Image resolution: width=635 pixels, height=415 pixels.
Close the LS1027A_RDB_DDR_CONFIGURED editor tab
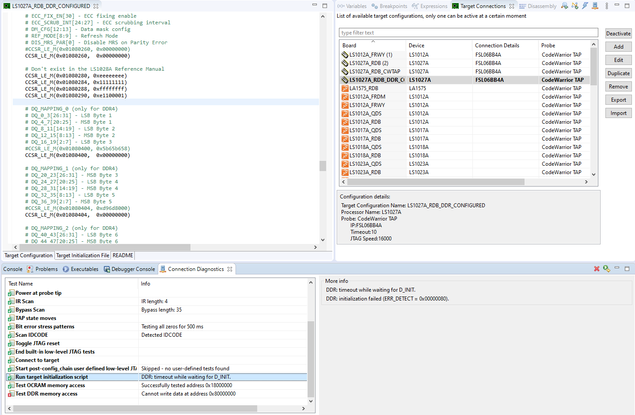96,6
